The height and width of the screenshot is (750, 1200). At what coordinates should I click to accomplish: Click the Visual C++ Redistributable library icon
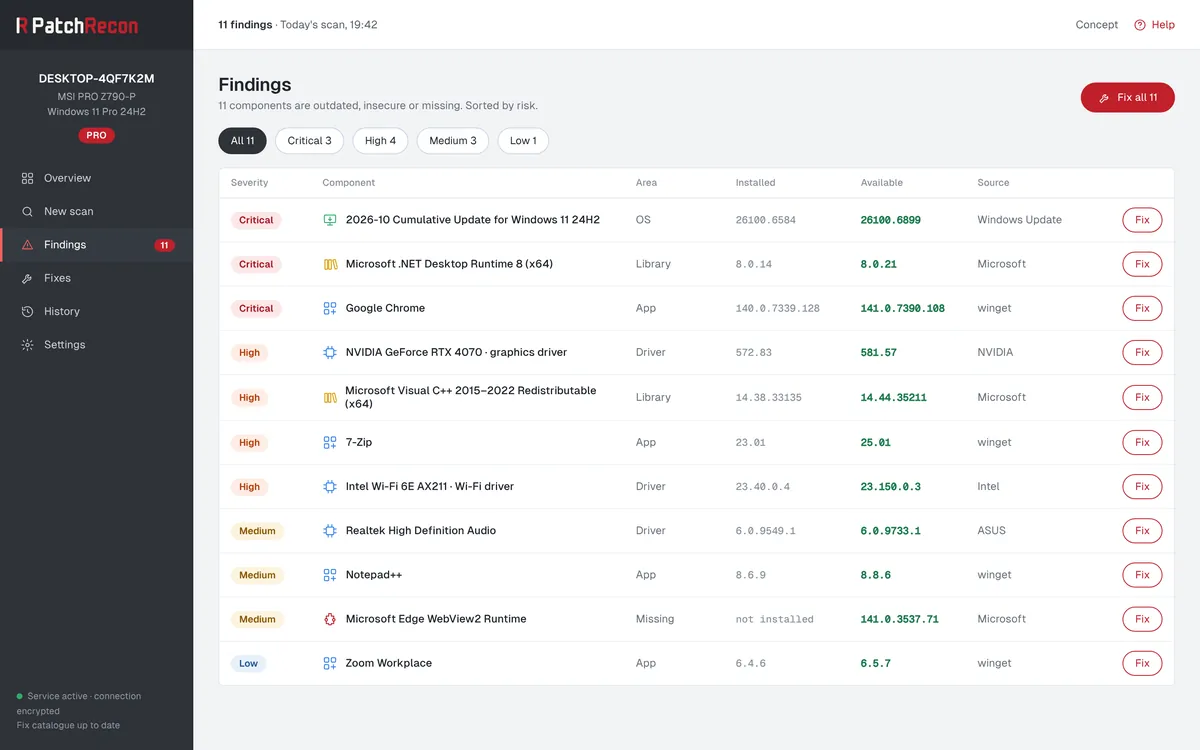tap(330, 398)
